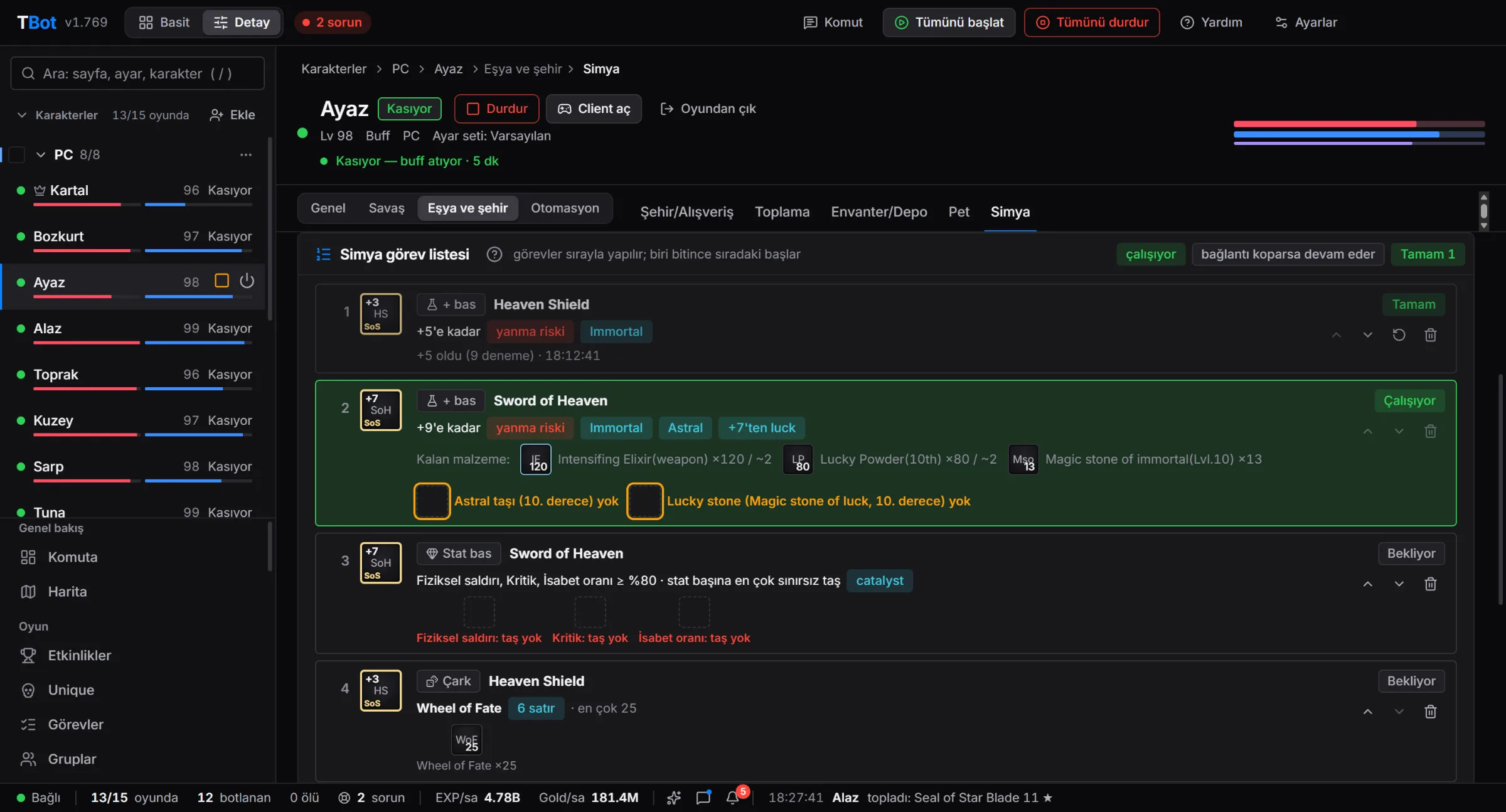This screenshot has height=812, width=1506.
Task: Click the Magic stone of immortal material icon
Action: 1023,459
